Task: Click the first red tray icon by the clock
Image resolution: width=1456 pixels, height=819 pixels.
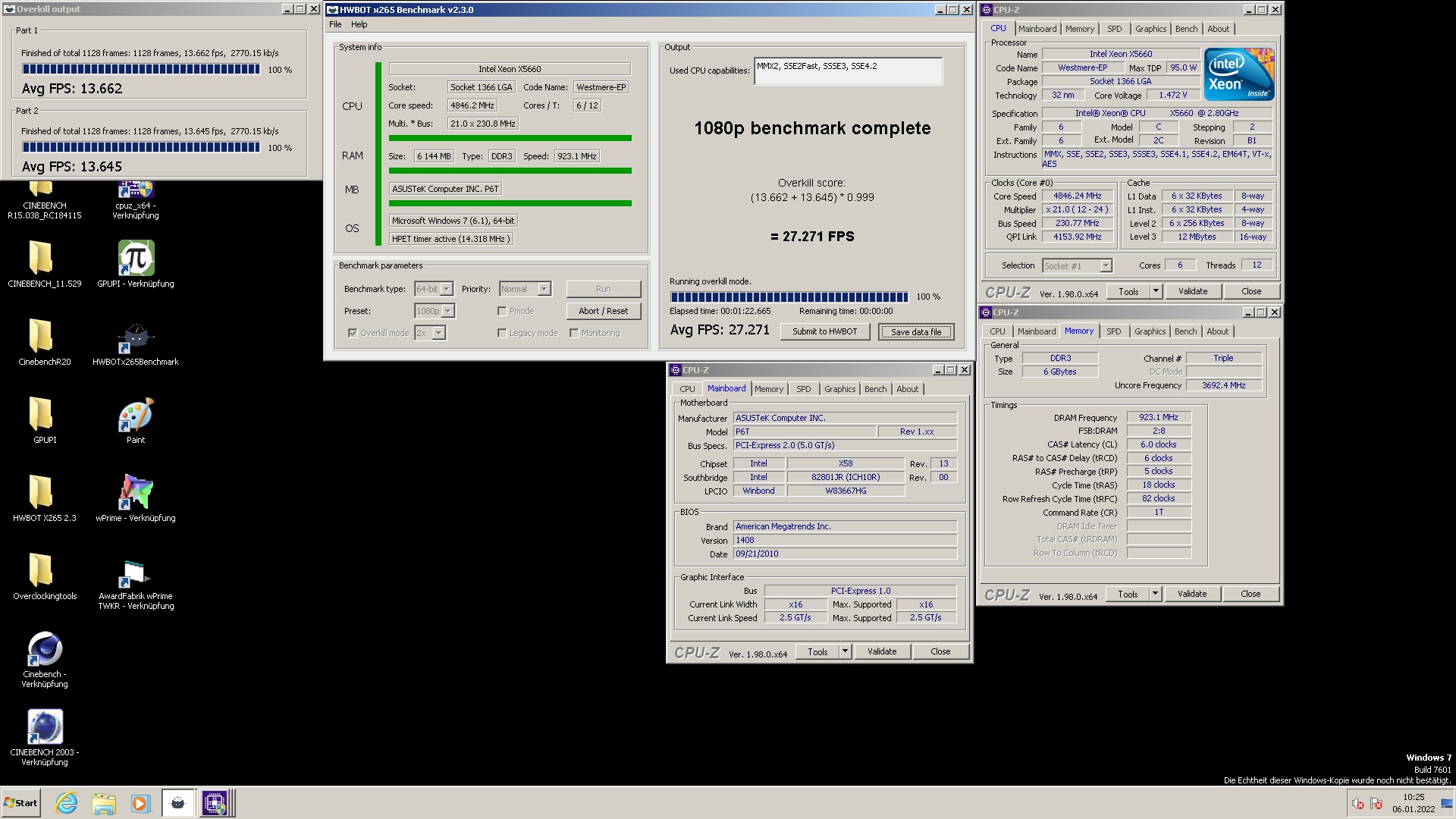Action: point(1358,804)
